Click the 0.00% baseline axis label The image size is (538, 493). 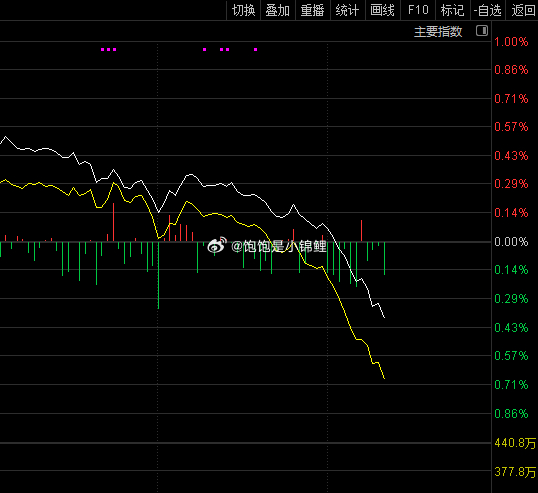[511, 242]
